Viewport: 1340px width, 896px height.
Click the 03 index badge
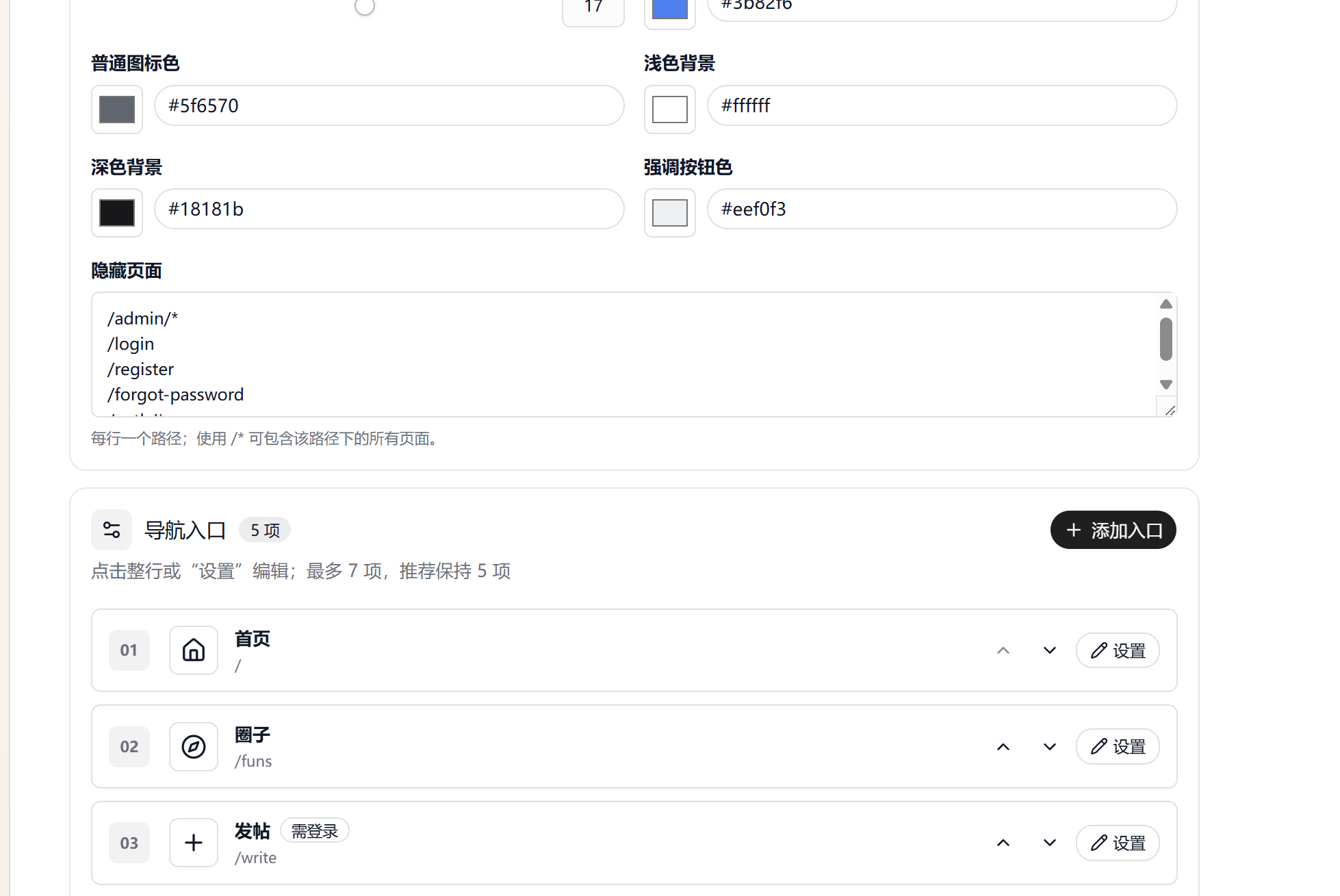(x=129, y=843)
